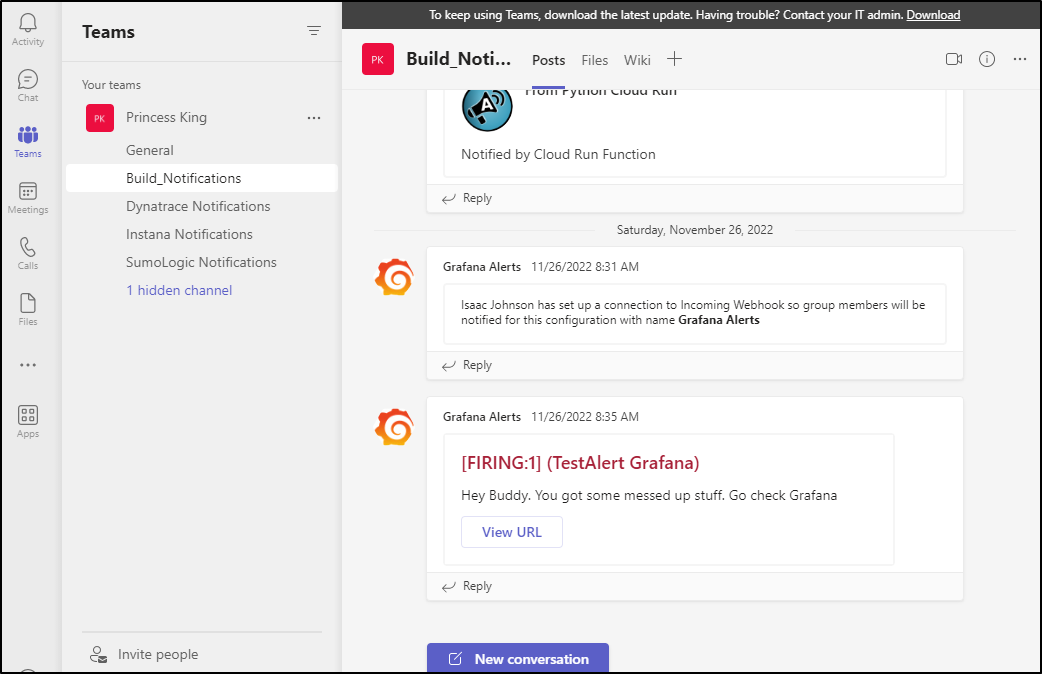
Task: Click the filter icon beside Teams heading
Action: (x=314, y=31)
